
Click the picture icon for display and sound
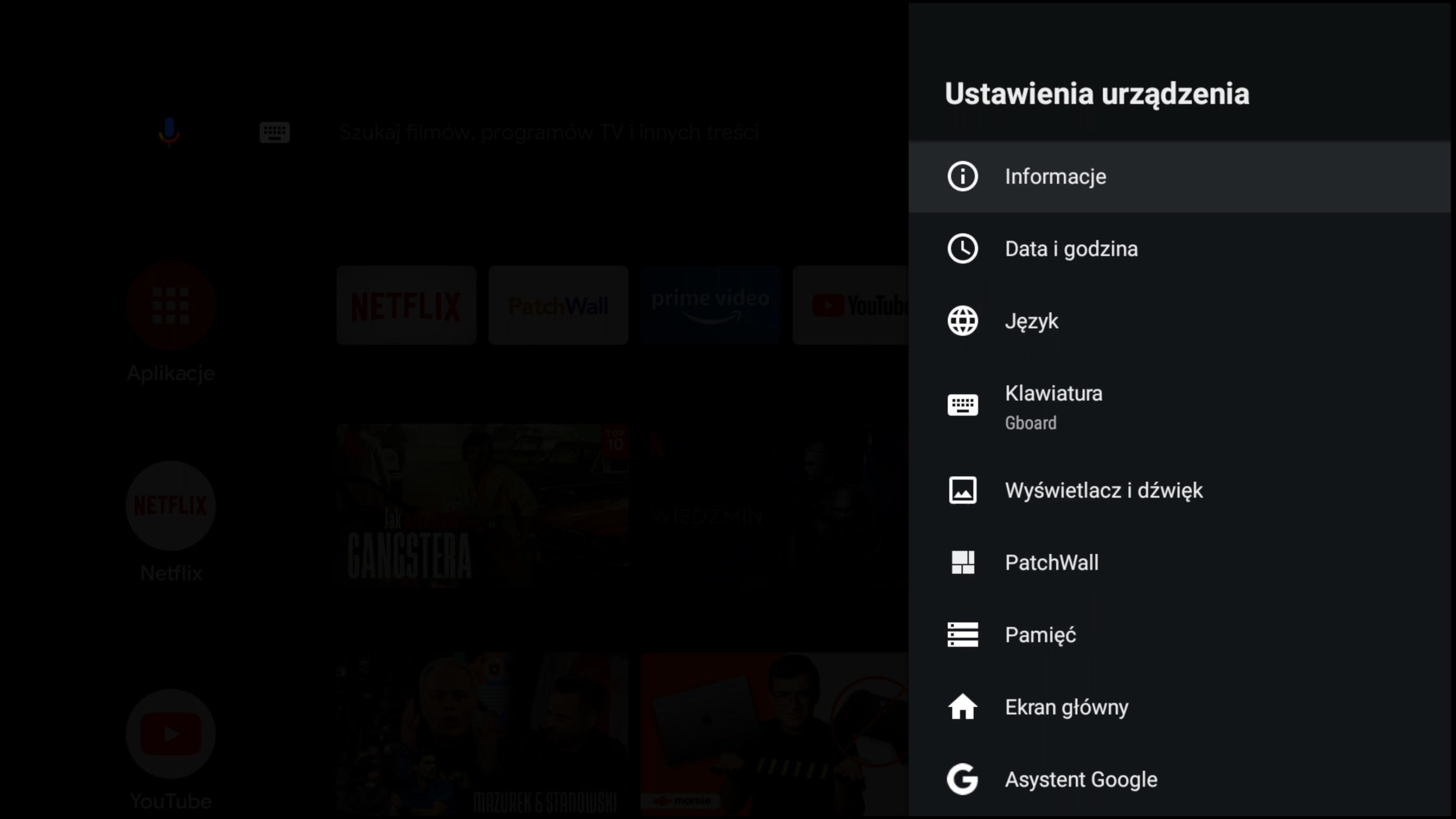[x=962, y=490]
